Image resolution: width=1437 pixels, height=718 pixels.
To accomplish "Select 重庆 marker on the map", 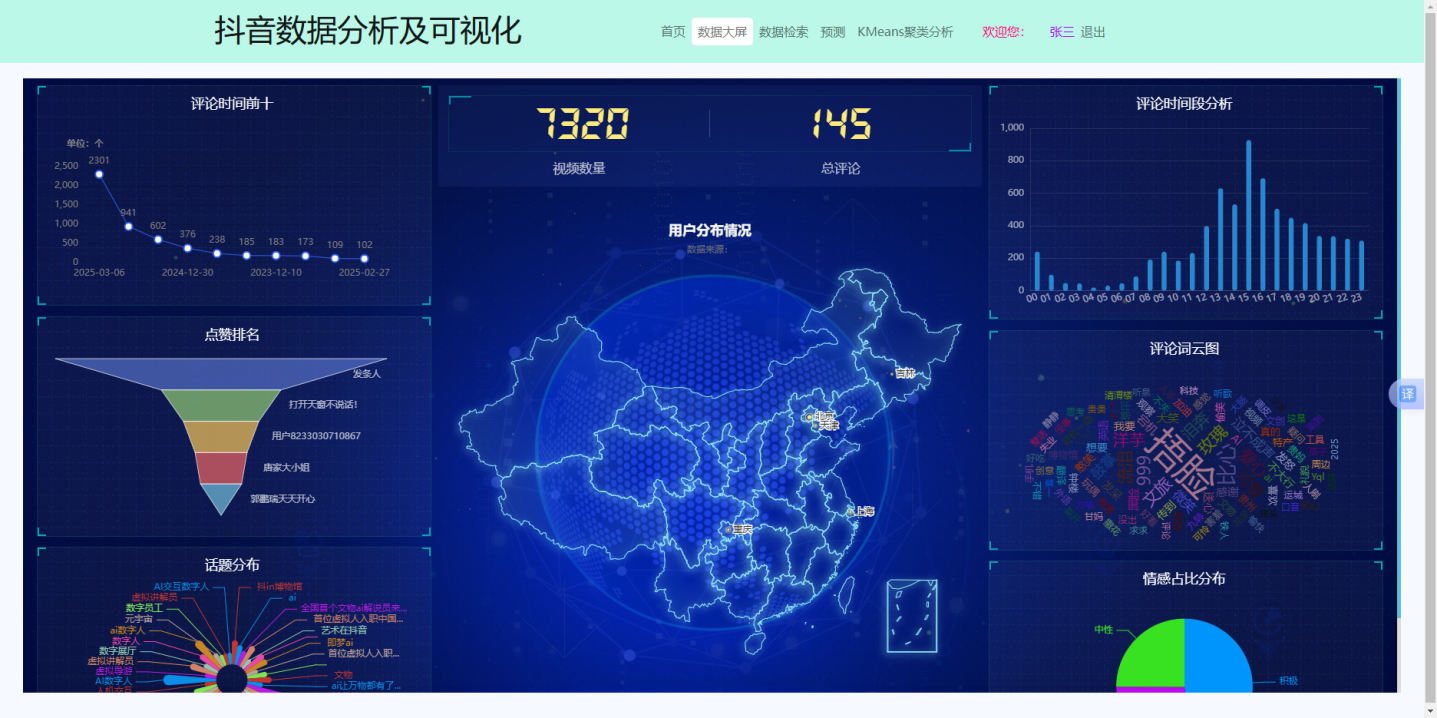I will pos(730,529).
